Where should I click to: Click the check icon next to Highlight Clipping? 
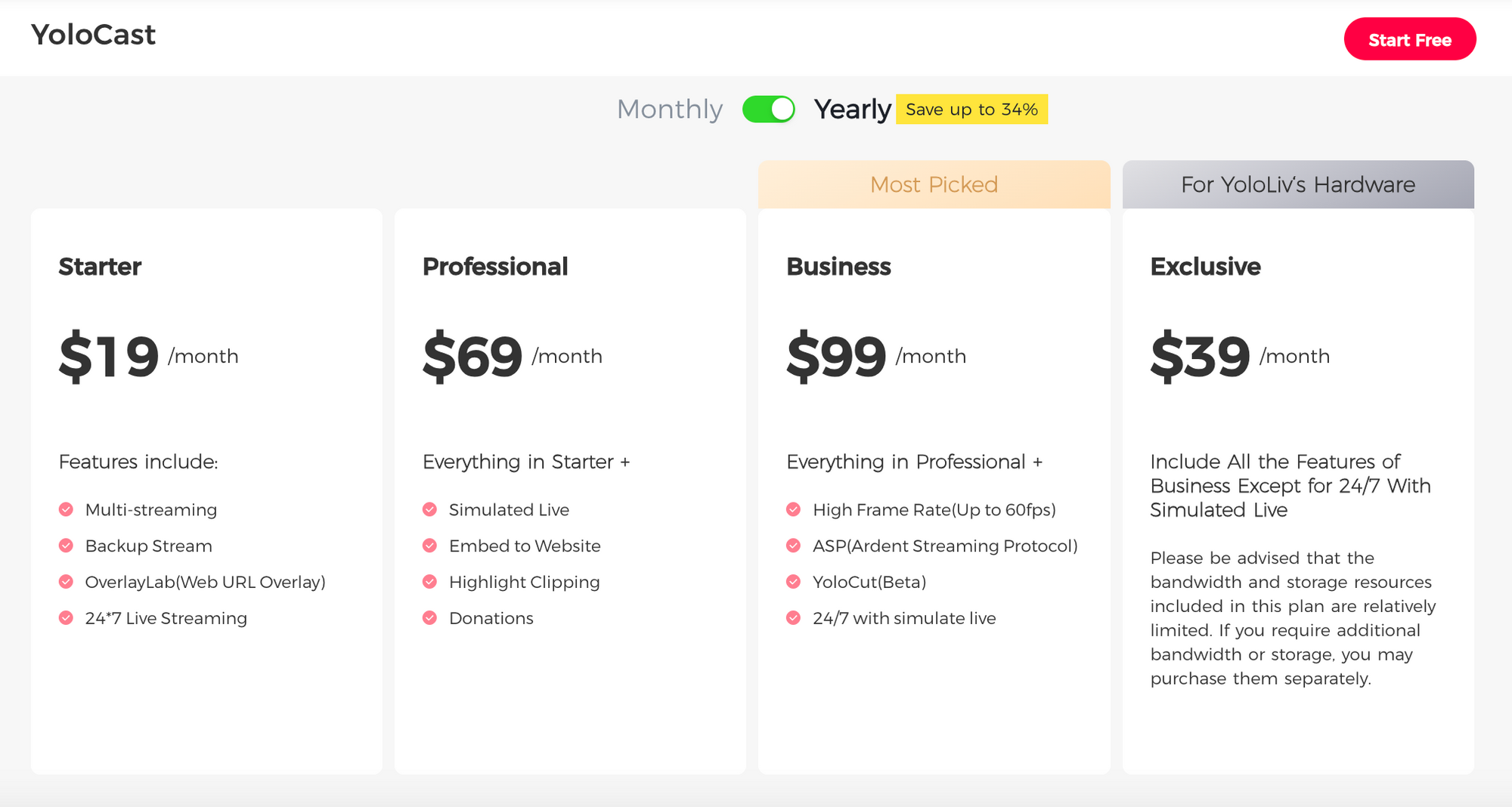click(429, 582)
